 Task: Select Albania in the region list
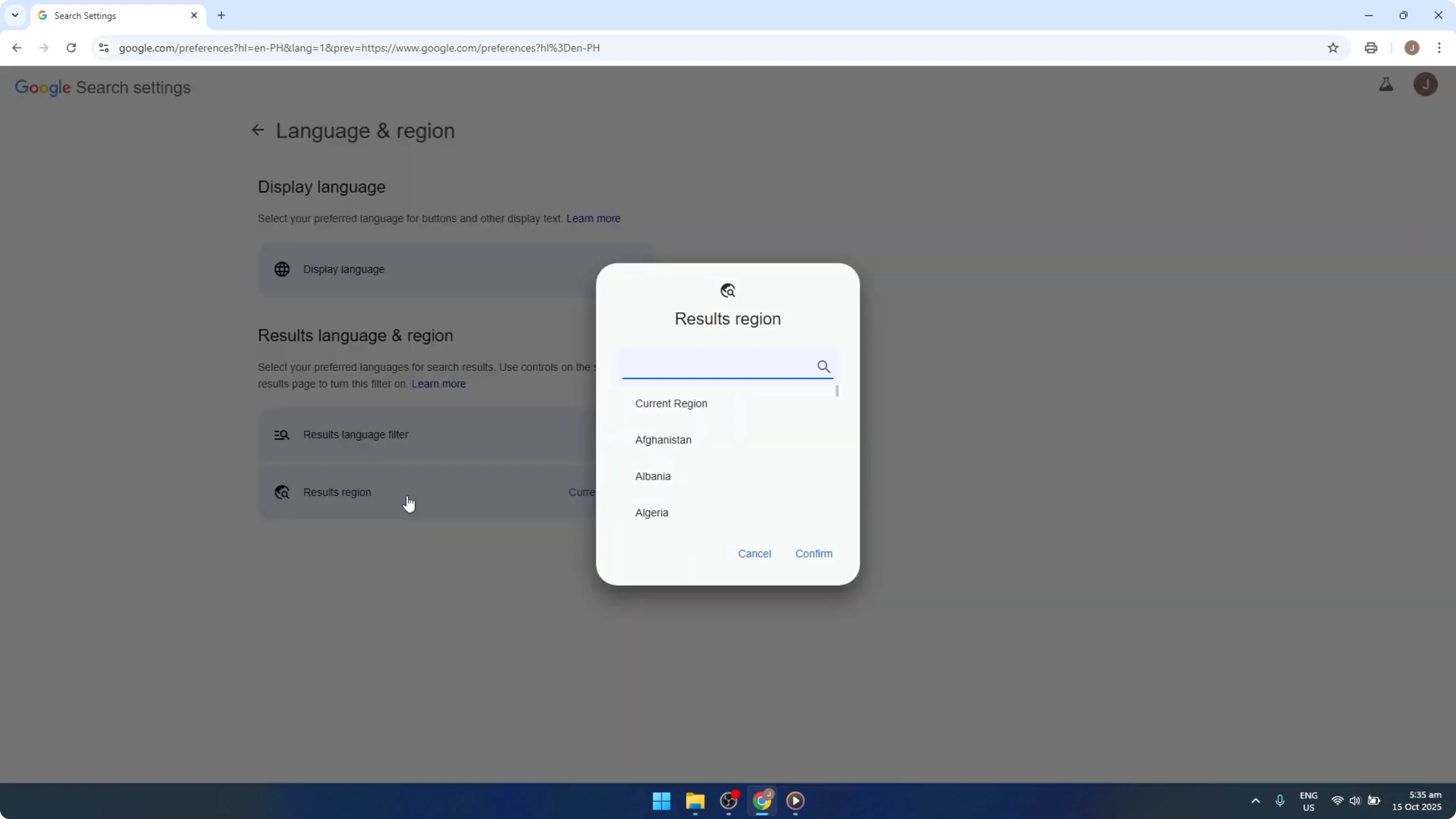coord(653,476)
